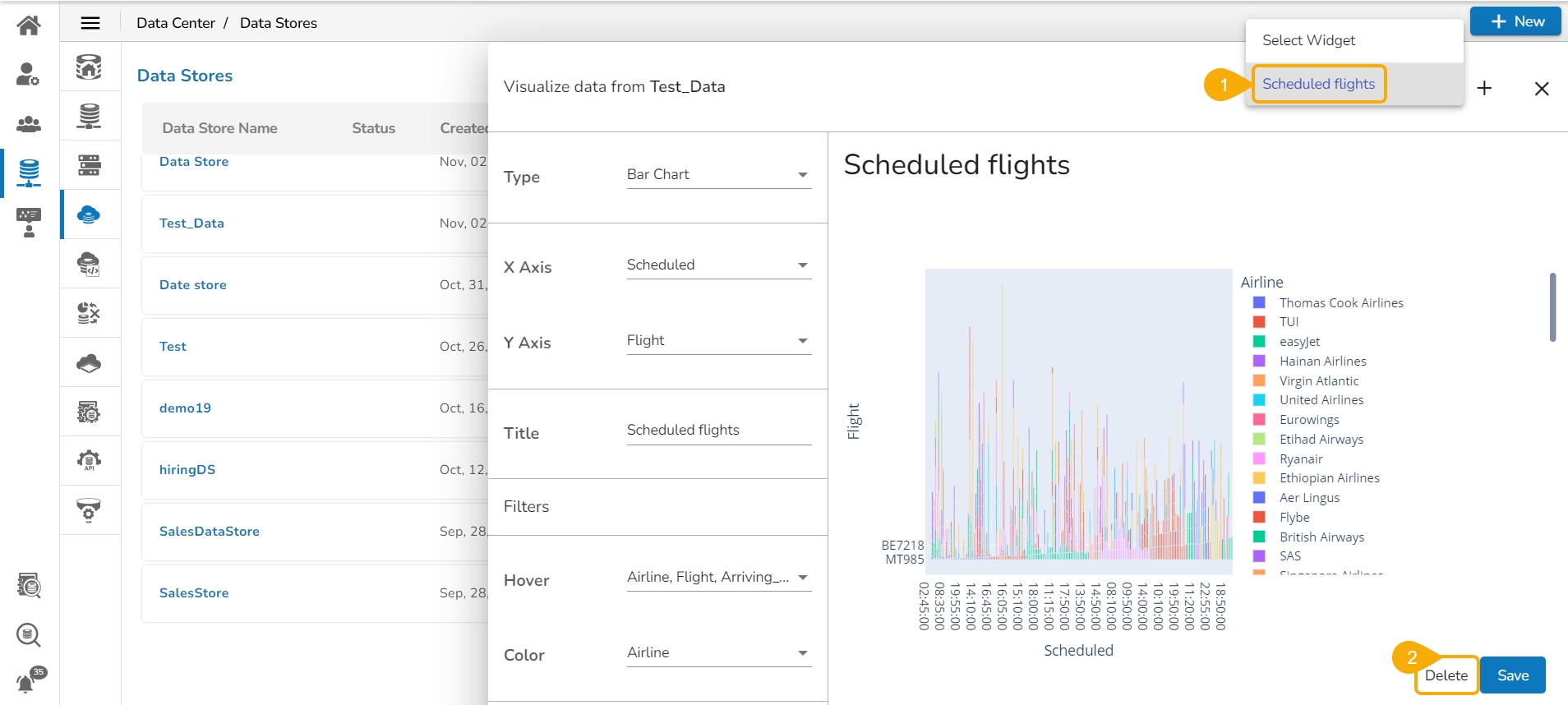The height and width of the screenshot is (705, 1568).
Task: Open the demo19 data store
Action: [x=185, y=408]
